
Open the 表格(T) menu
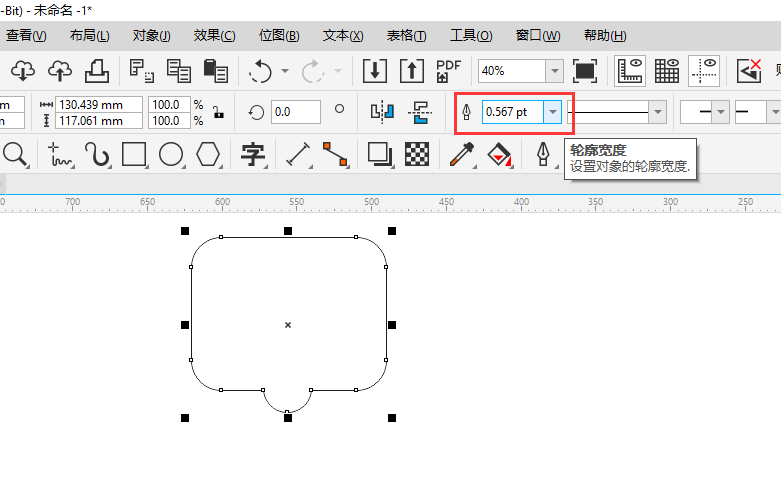(406, 35)
